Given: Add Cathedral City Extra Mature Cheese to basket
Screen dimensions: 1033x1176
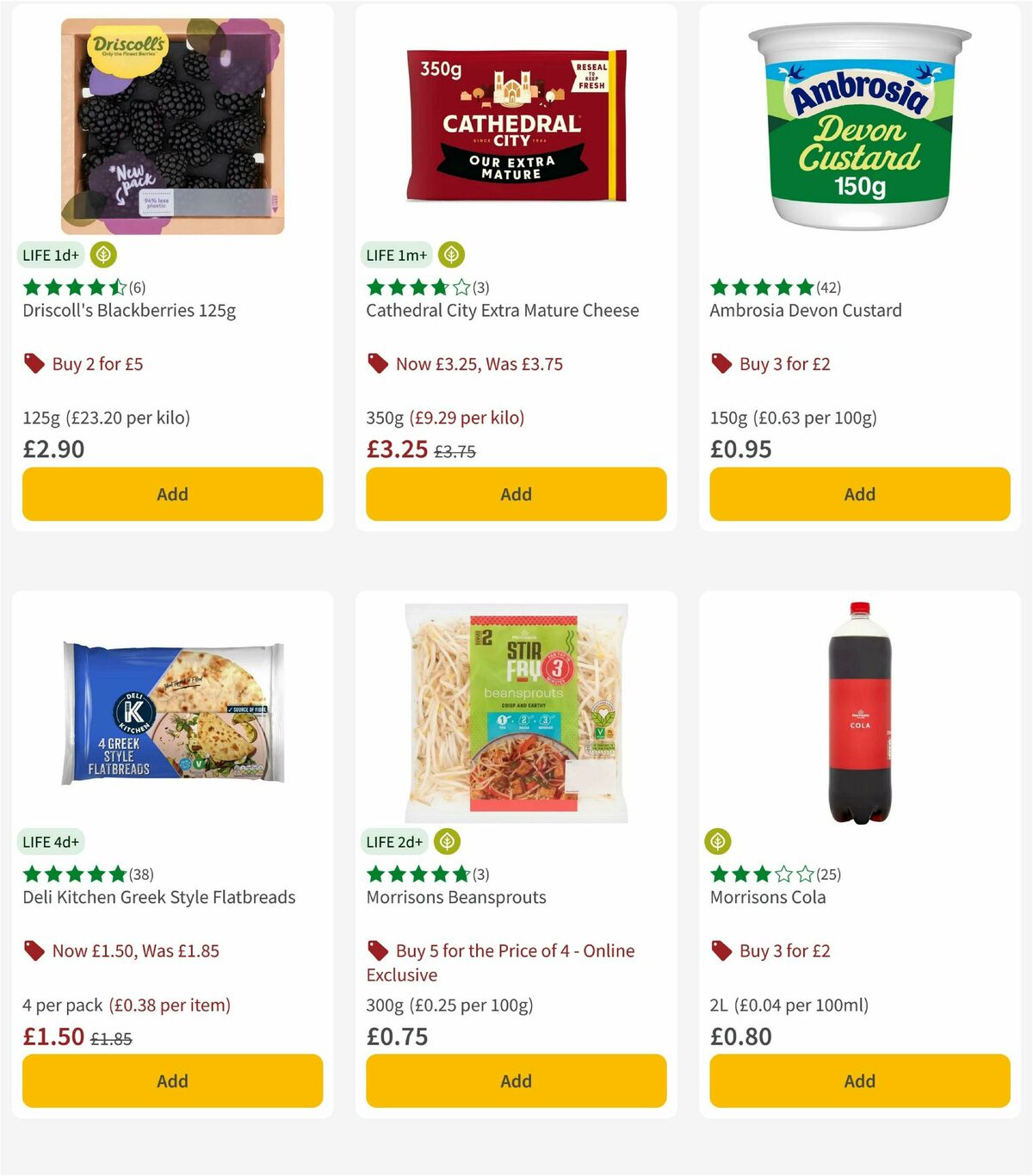Looking at the screenshot, I should (515, 494).
